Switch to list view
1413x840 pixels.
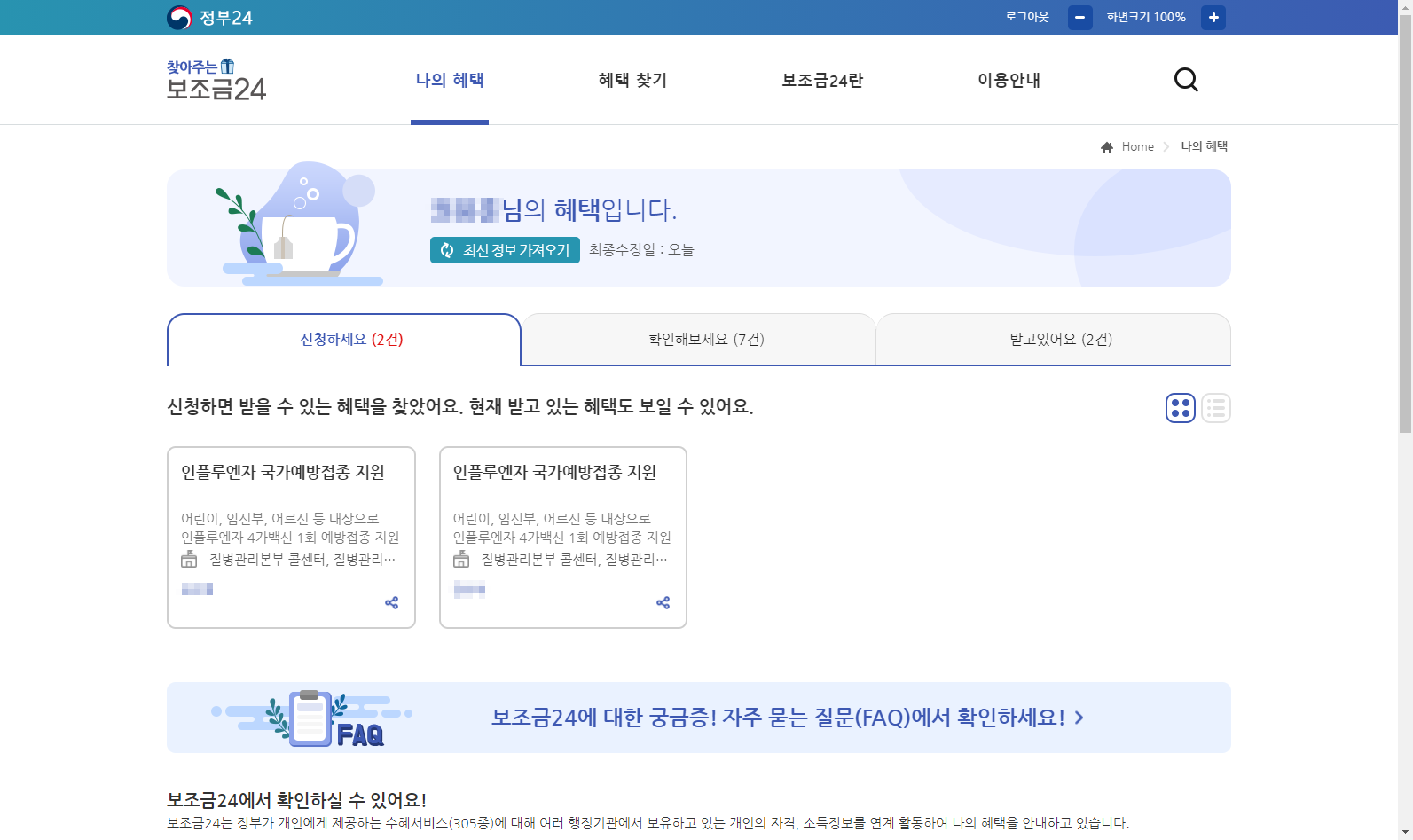(x=1215, y=408)
